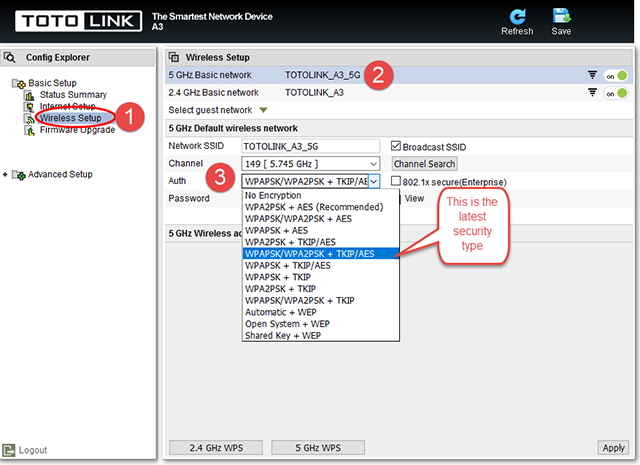This screenshot has height=465, width=640.
Task: Open Internet Setup in tree
Action: click(67, 107)
